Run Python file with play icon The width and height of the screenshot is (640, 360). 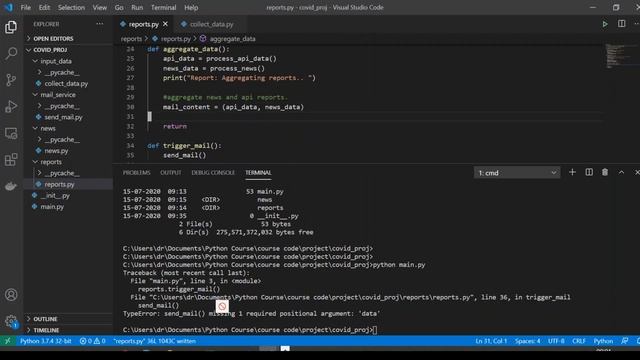(x=604, y=24)
